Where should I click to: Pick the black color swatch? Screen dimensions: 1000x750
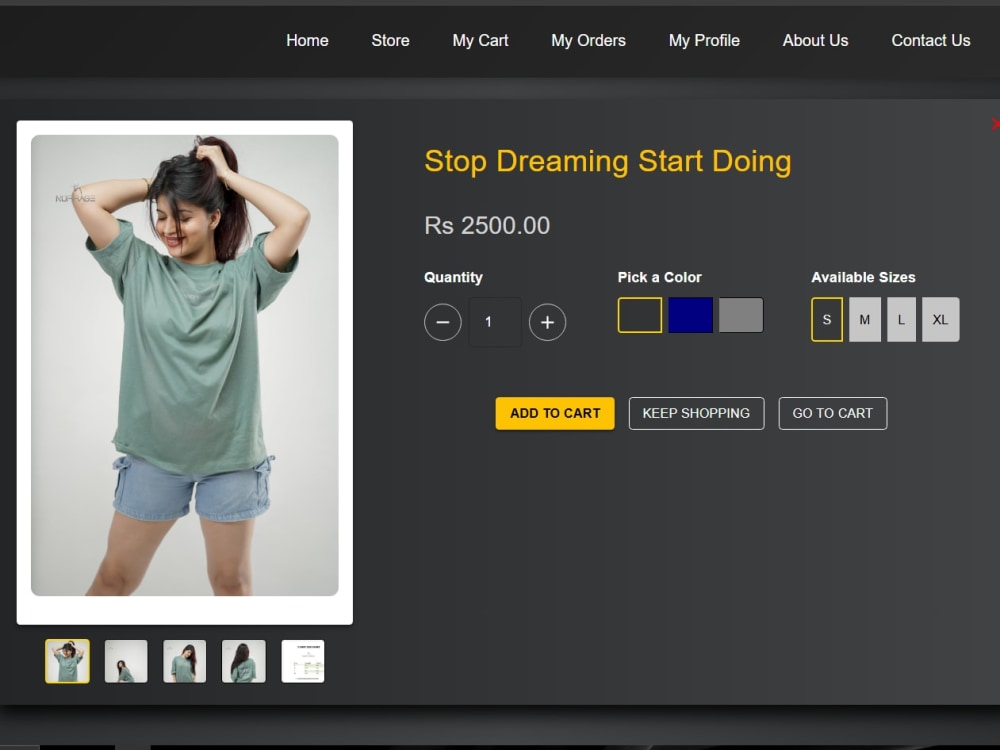[x=640, y=315]
